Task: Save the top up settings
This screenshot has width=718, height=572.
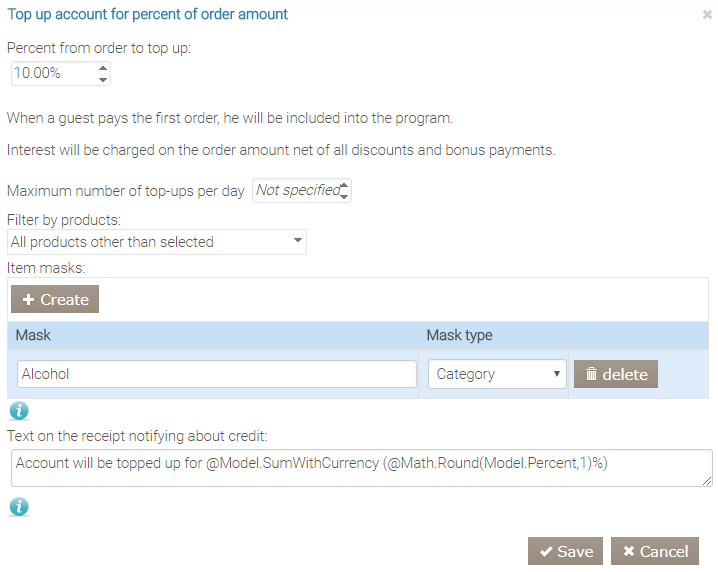Action: tap(565, 551)
